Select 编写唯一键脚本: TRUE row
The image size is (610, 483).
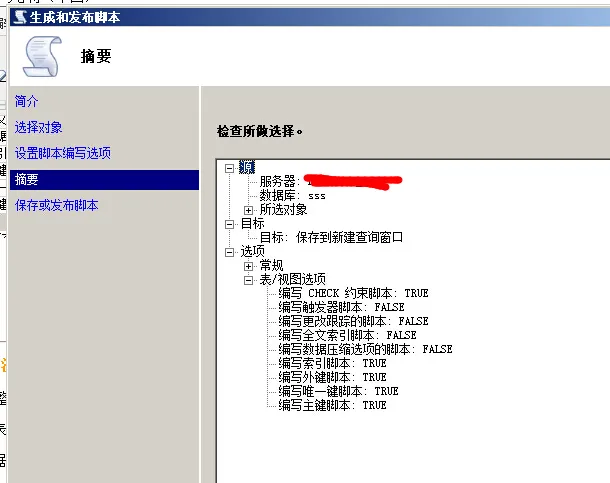point(338,392)
